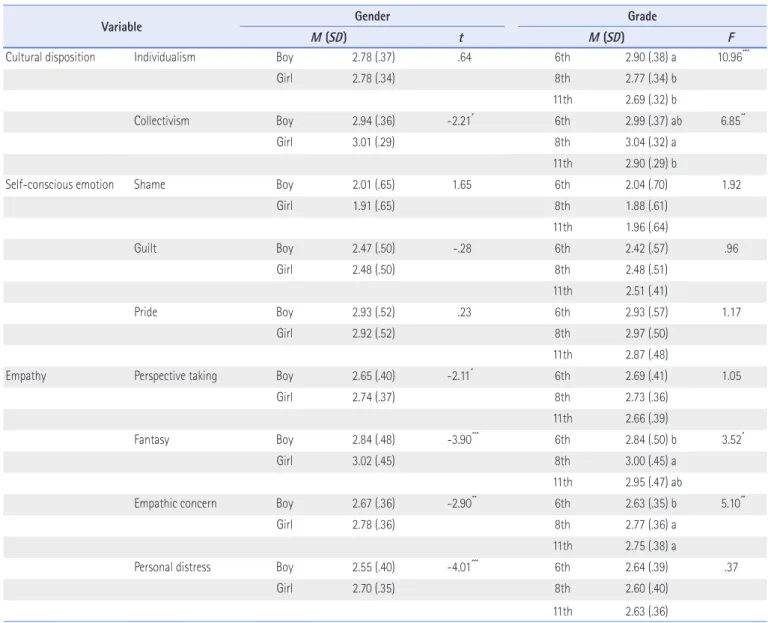Viewport: 768px width, 623px height.
Task: Click the -2.21 t value
Action: click(460, 120)
